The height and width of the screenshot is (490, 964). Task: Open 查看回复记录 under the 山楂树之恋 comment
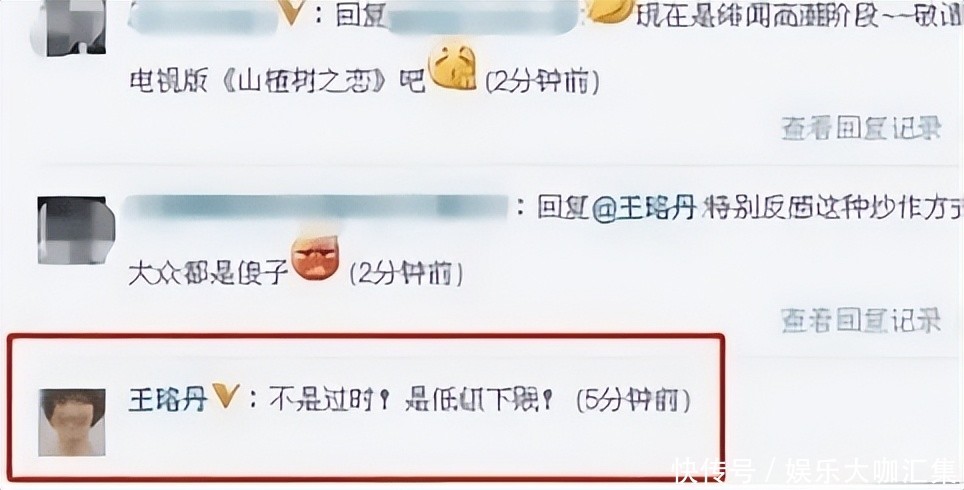(861, 128)
